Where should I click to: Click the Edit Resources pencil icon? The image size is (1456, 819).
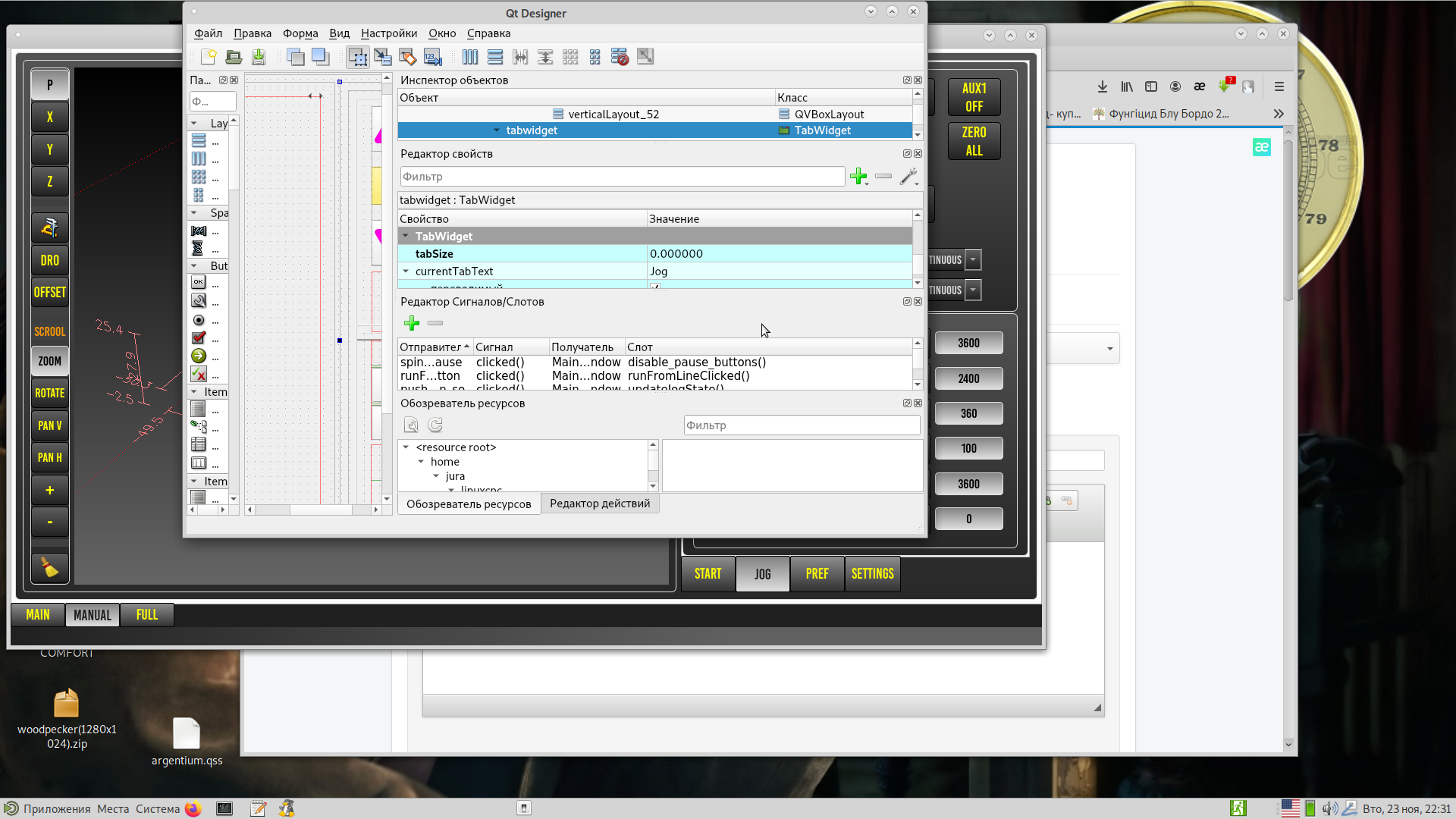click(x=412, y=425)
